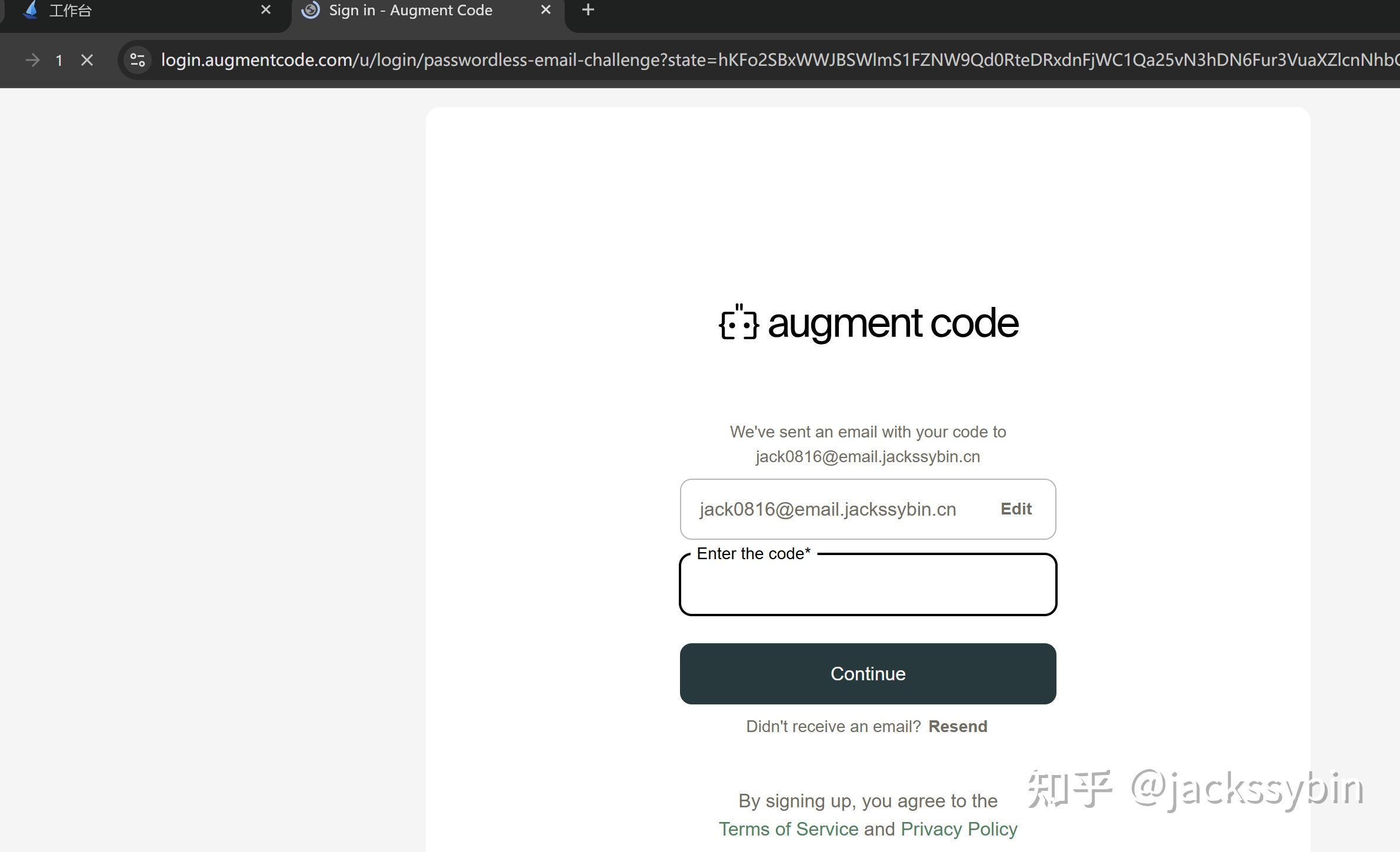Select the Sign in - Augment Code tab
This screenshot has height=852, width=1400.
pyautogui.click(x=411, y=11)
